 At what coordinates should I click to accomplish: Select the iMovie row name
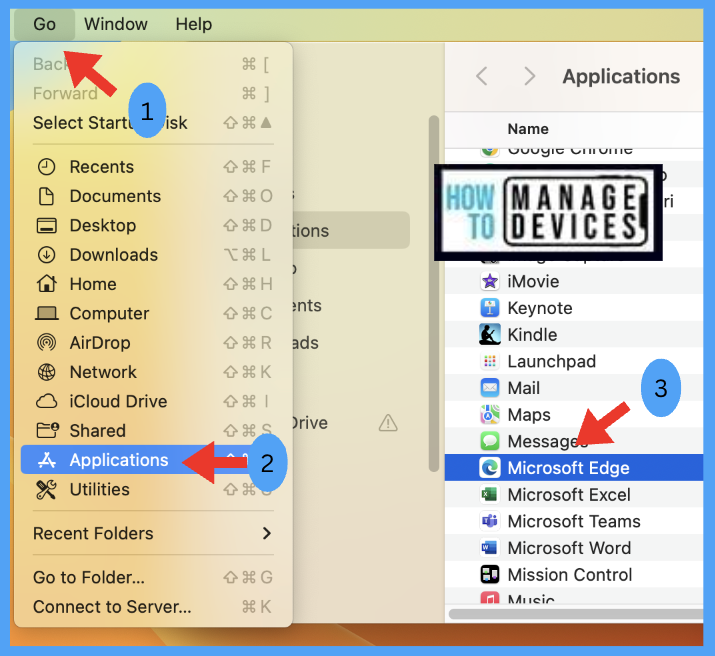[x=533, y=281]
